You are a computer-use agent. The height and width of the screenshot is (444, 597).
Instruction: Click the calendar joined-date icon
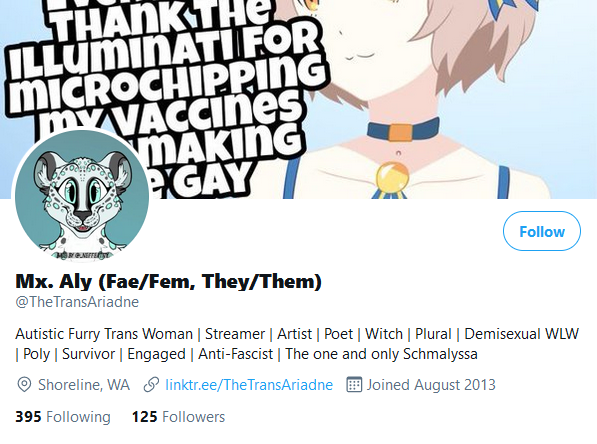[x=354, y=385]
